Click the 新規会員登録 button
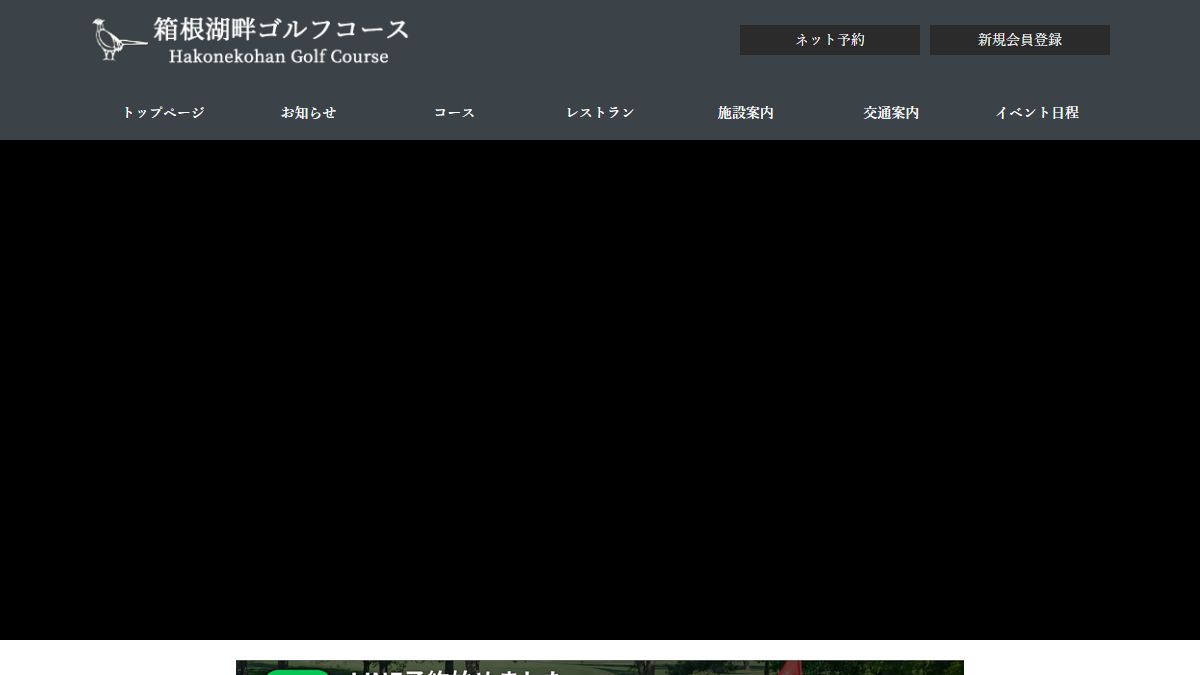This screenshot has width=1200, height=675. point(1020,40)
